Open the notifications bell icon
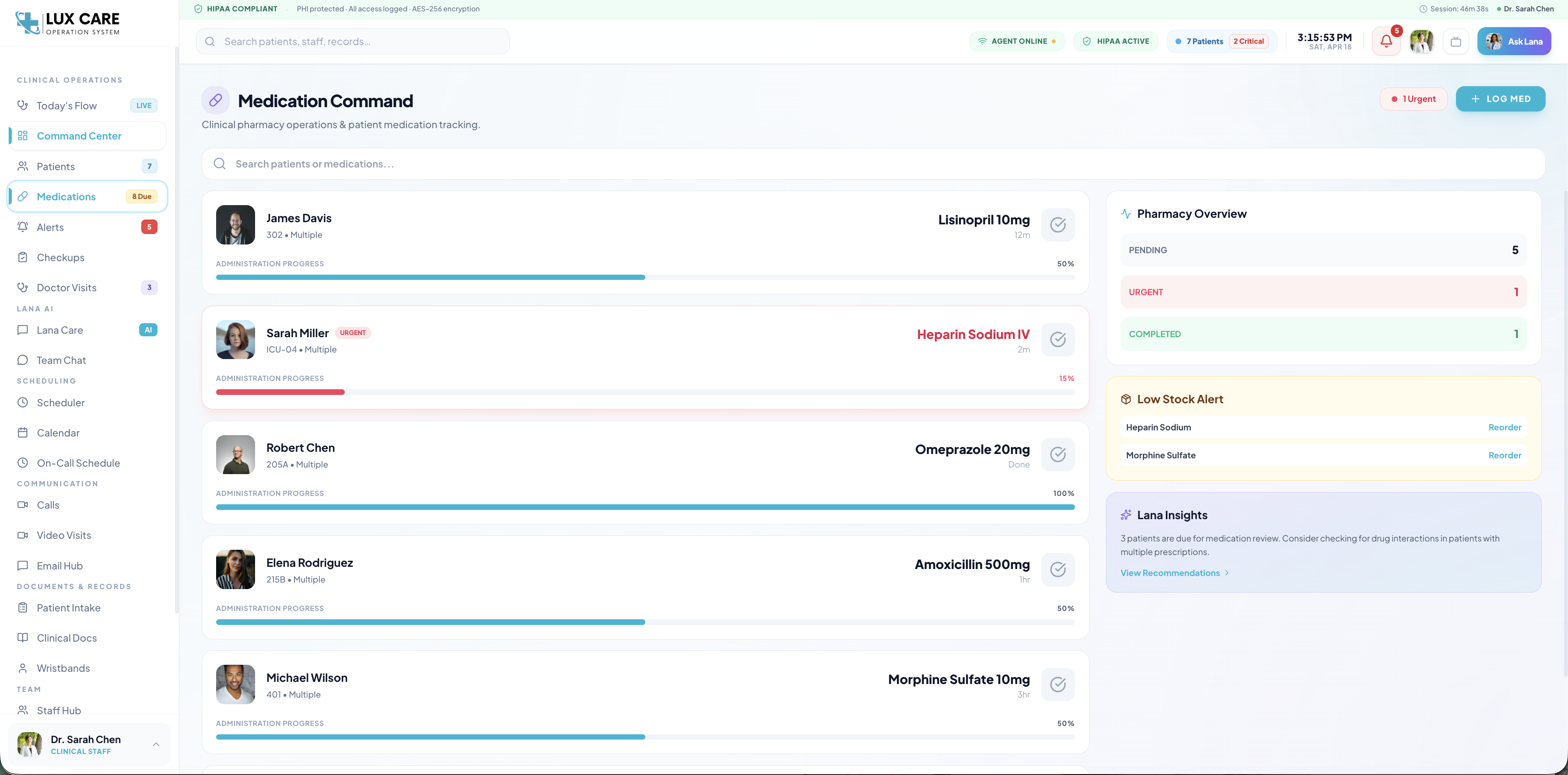1568x775 pixels. pyautogui.click(x=1386, y=42)
